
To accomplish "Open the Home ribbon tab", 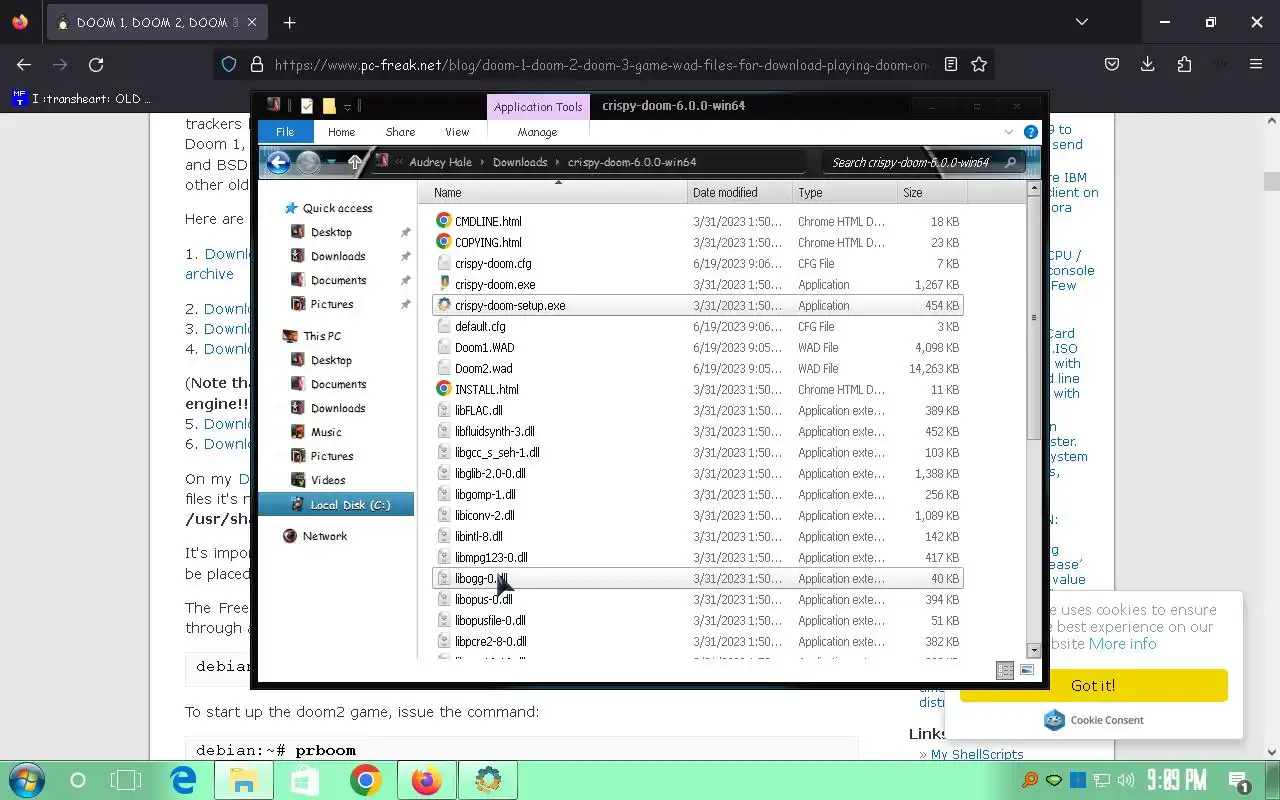I will tap(341, 132).
